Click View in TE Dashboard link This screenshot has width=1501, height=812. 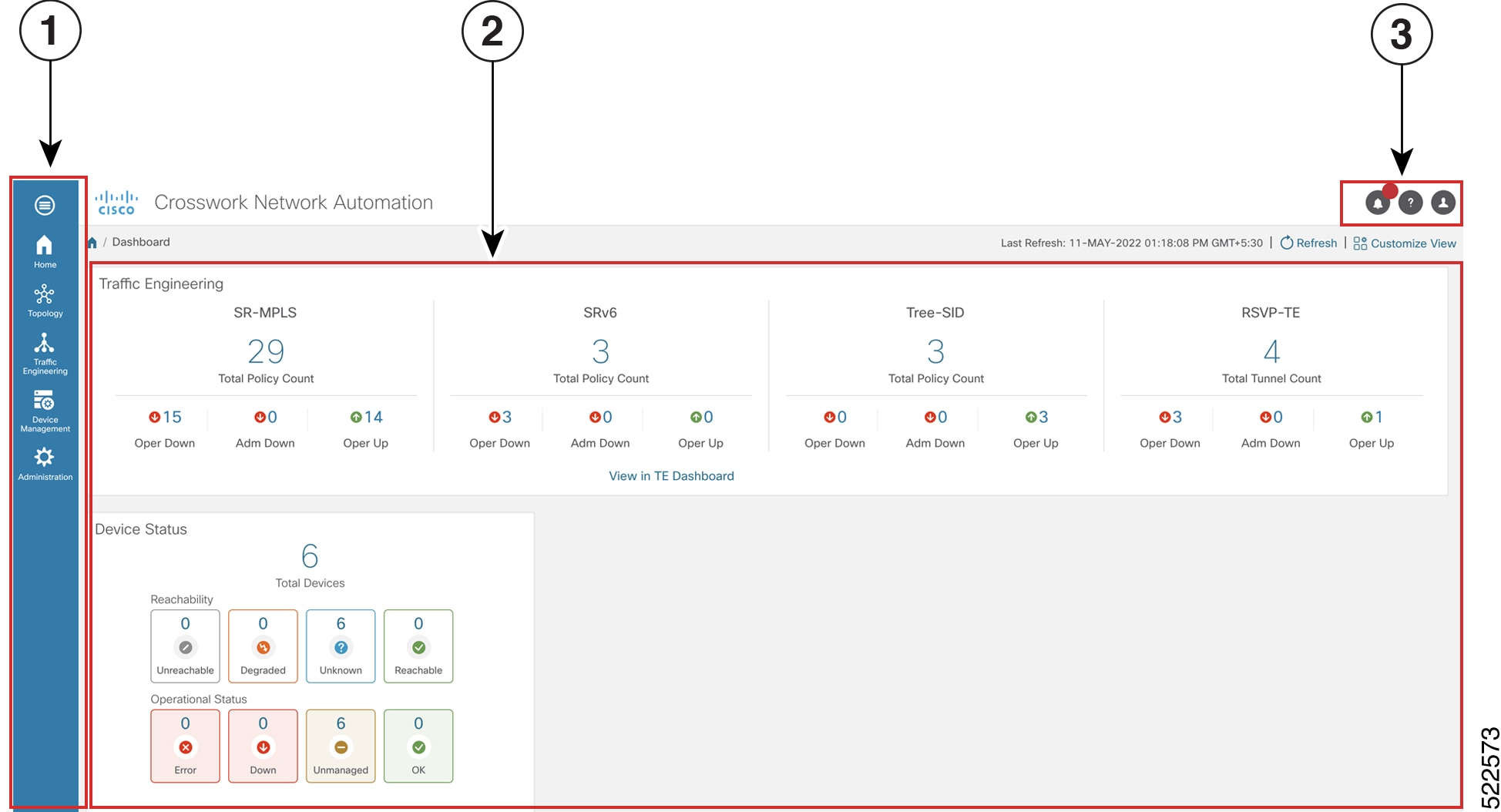click(x=671, y=475)
